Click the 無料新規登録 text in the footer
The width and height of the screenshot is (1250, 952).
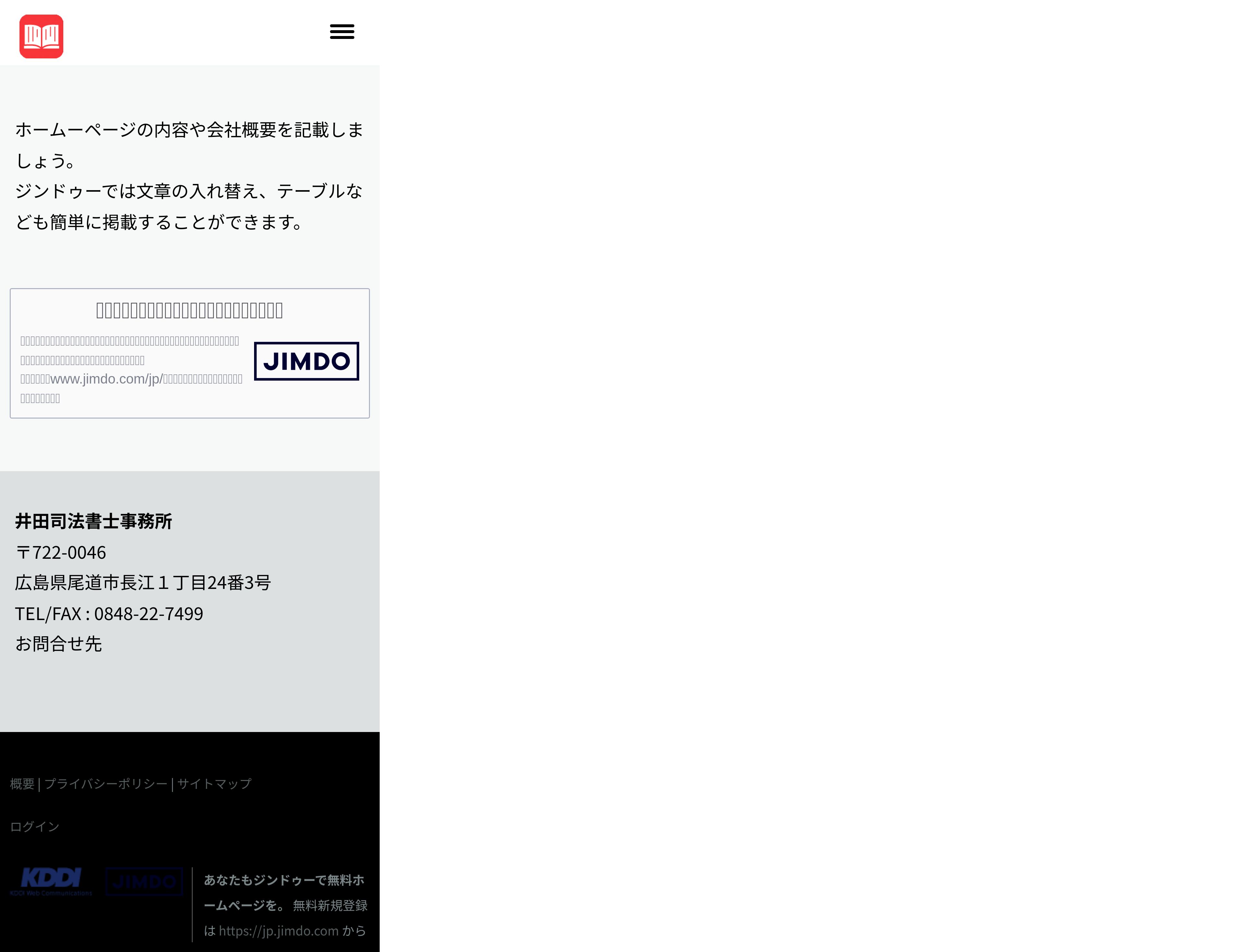[330, 906]
